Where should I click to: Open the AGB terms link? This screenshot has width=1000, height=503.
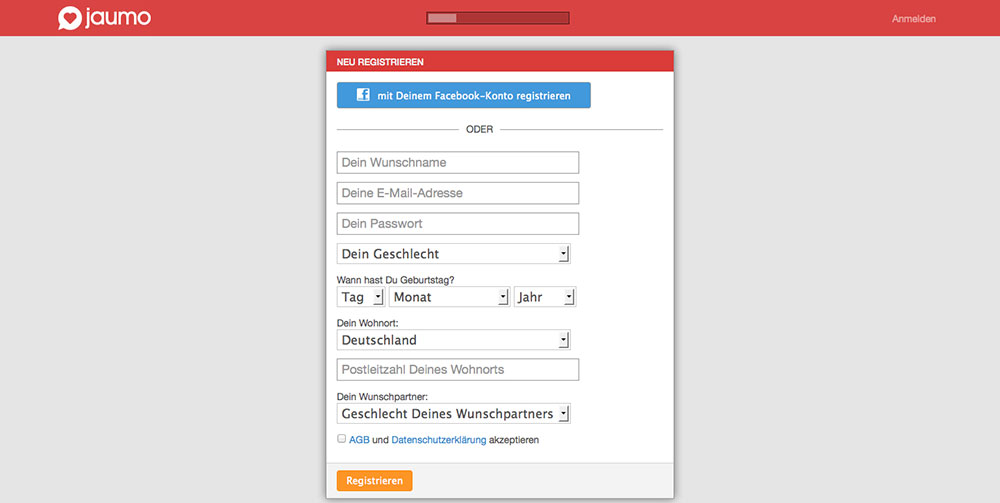pyautogui.click(x=359, y=440)
